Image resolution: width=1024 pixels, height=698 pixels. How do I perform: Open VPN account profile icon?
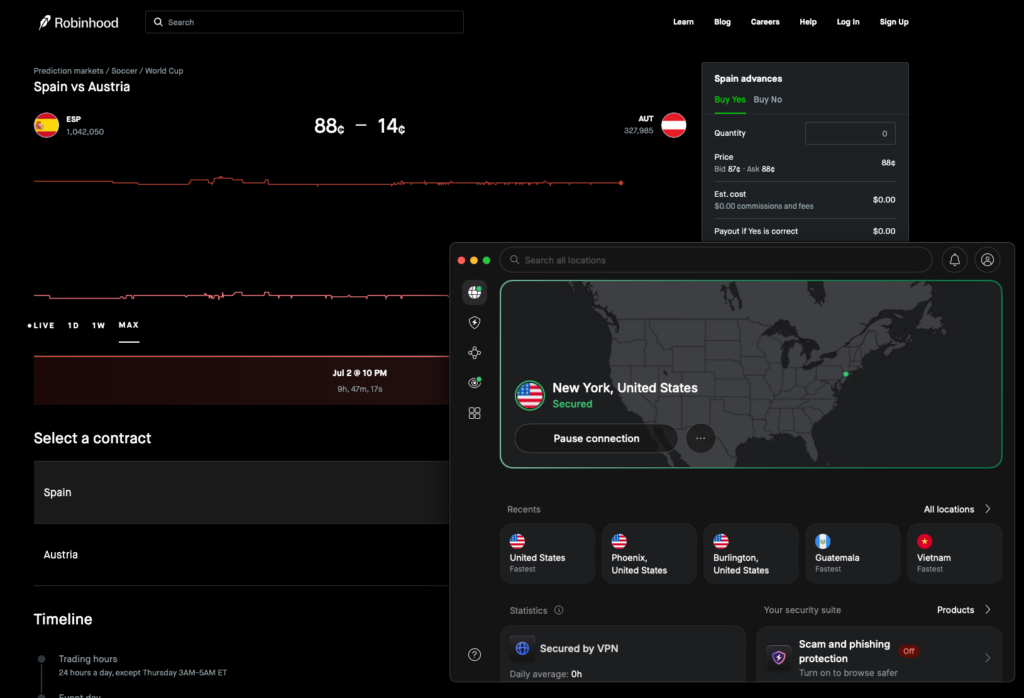pos(987,260)
